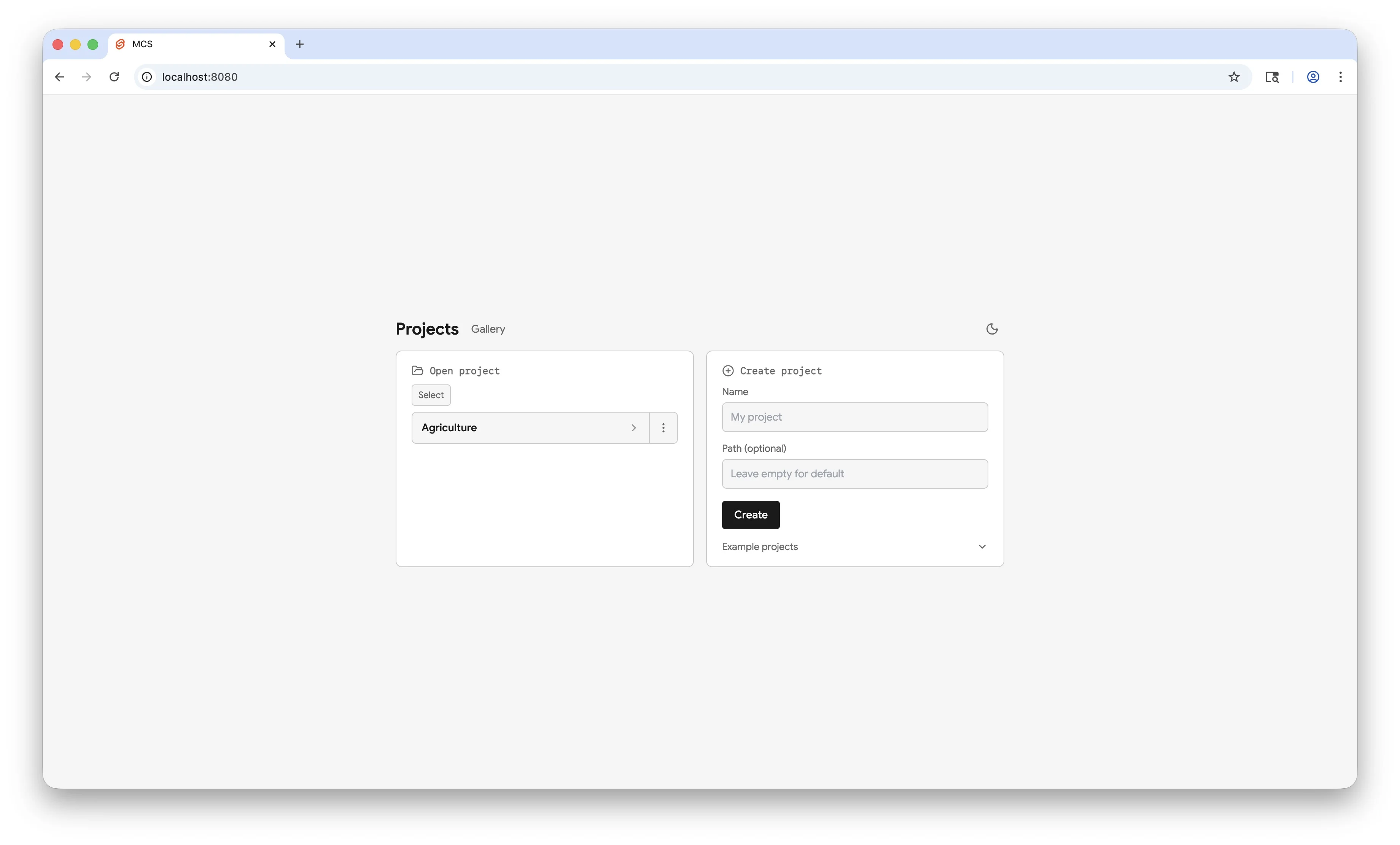Open the tab search icon in toolbar
1400x845 pixels.
(1271, 77)
